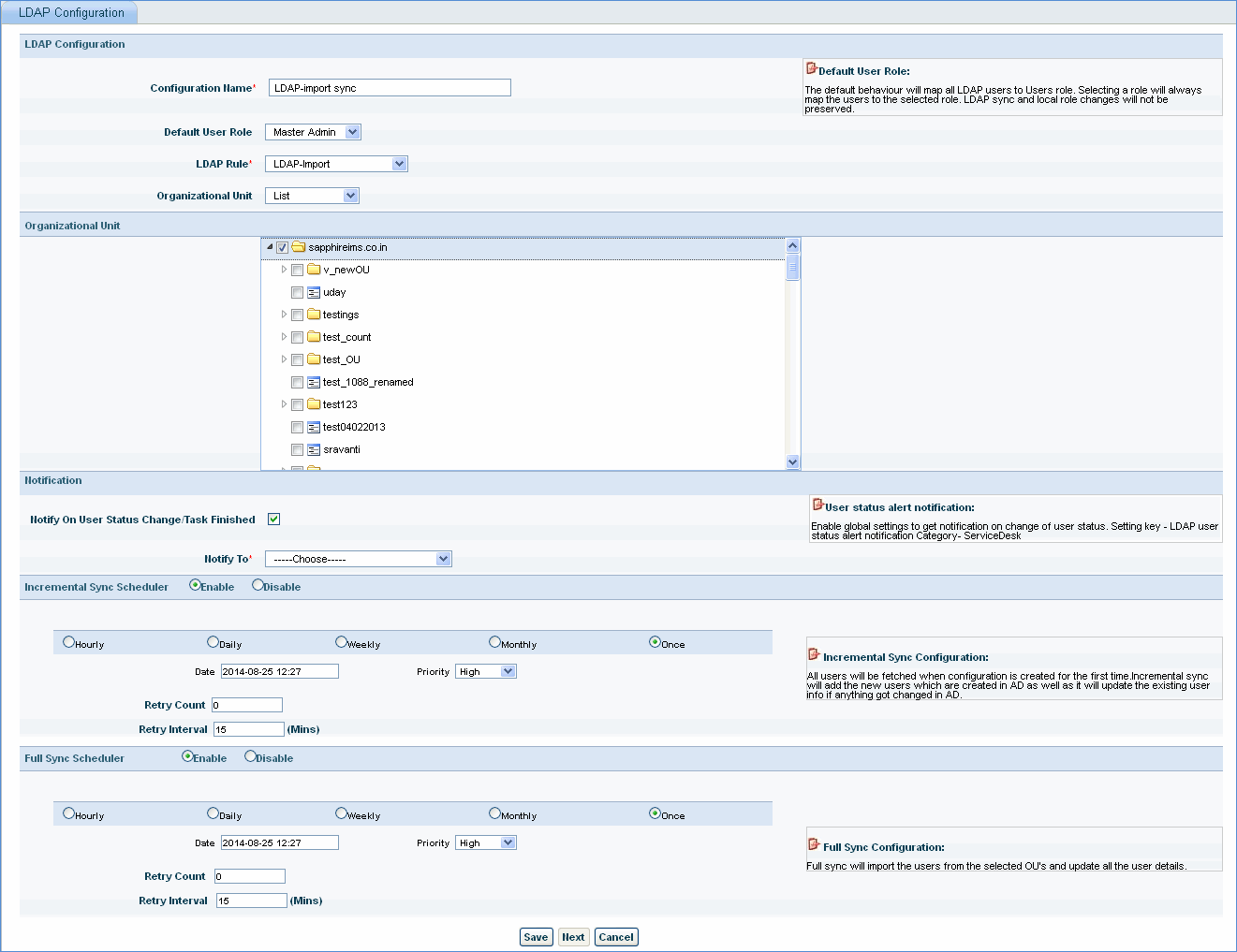The height and width of the screenshot is (952, 1237).
Task: Click the Incremental Sync Configuration help icon
Action: (x=814, y=654)
